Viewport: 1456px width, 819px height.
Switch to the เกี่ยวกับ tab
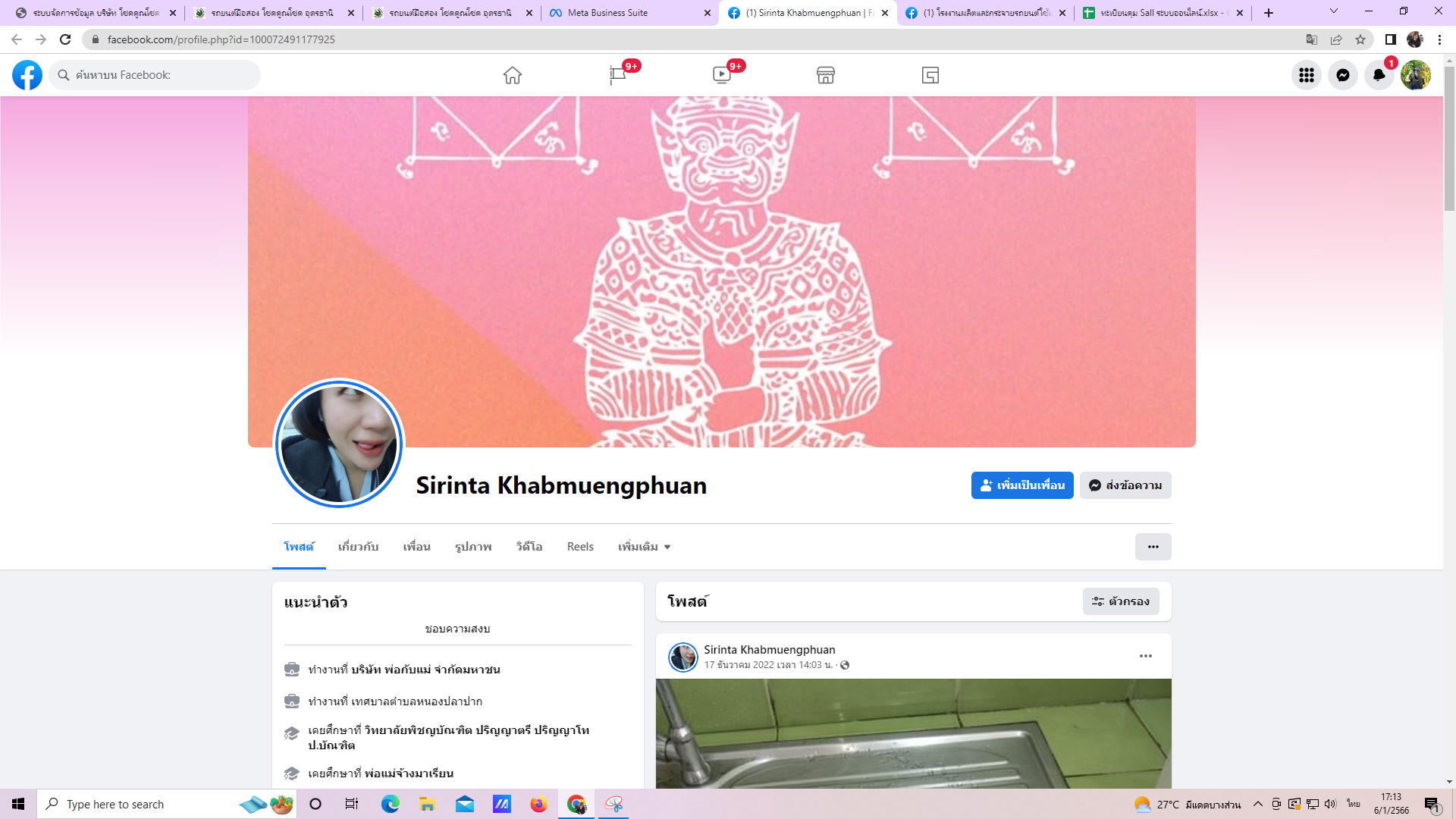tap(358, 547)
